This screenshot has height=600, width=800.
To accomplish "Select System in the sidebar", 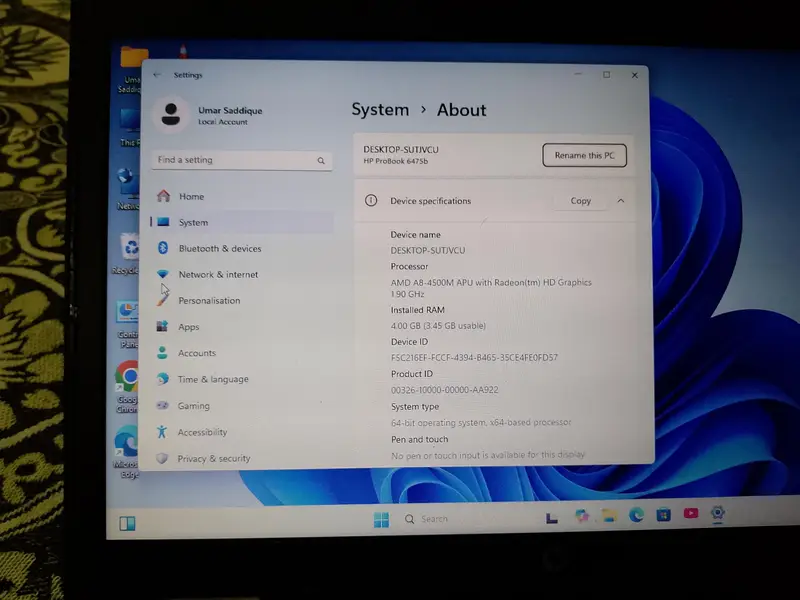I will [x=193, y=223].
